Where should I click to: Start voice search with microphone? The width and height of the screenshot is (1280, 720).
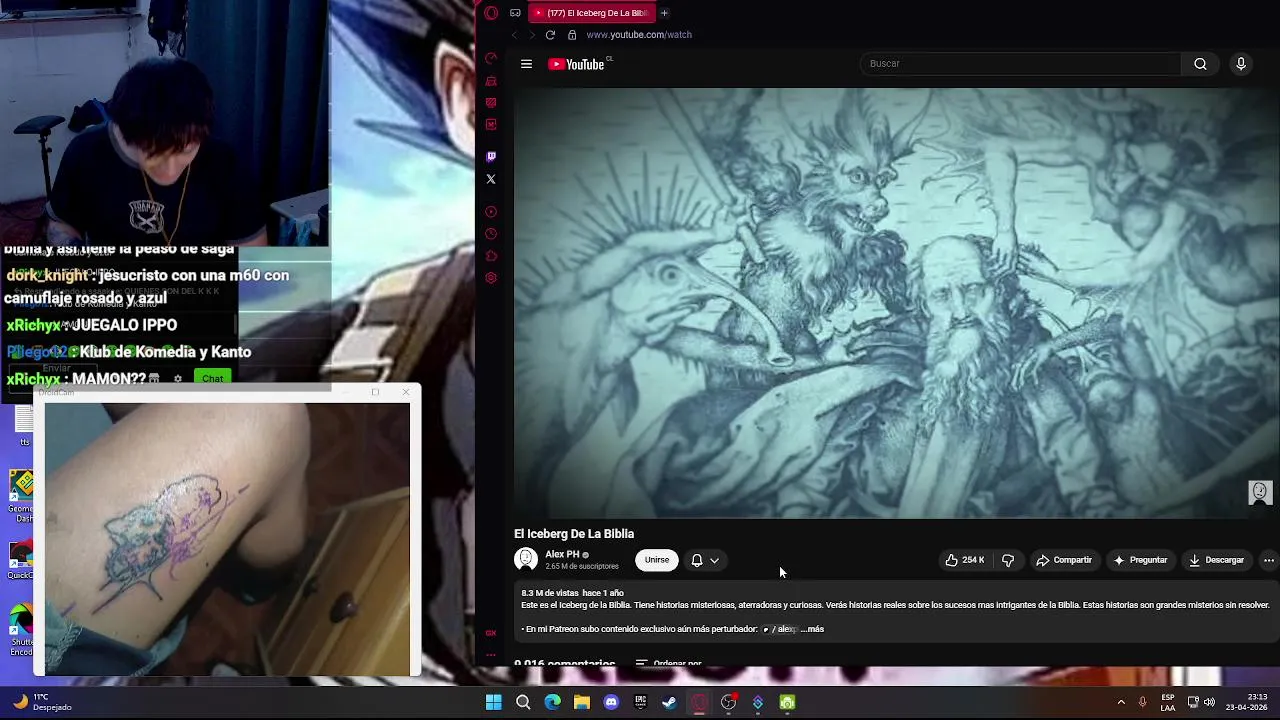point(1241,64)
